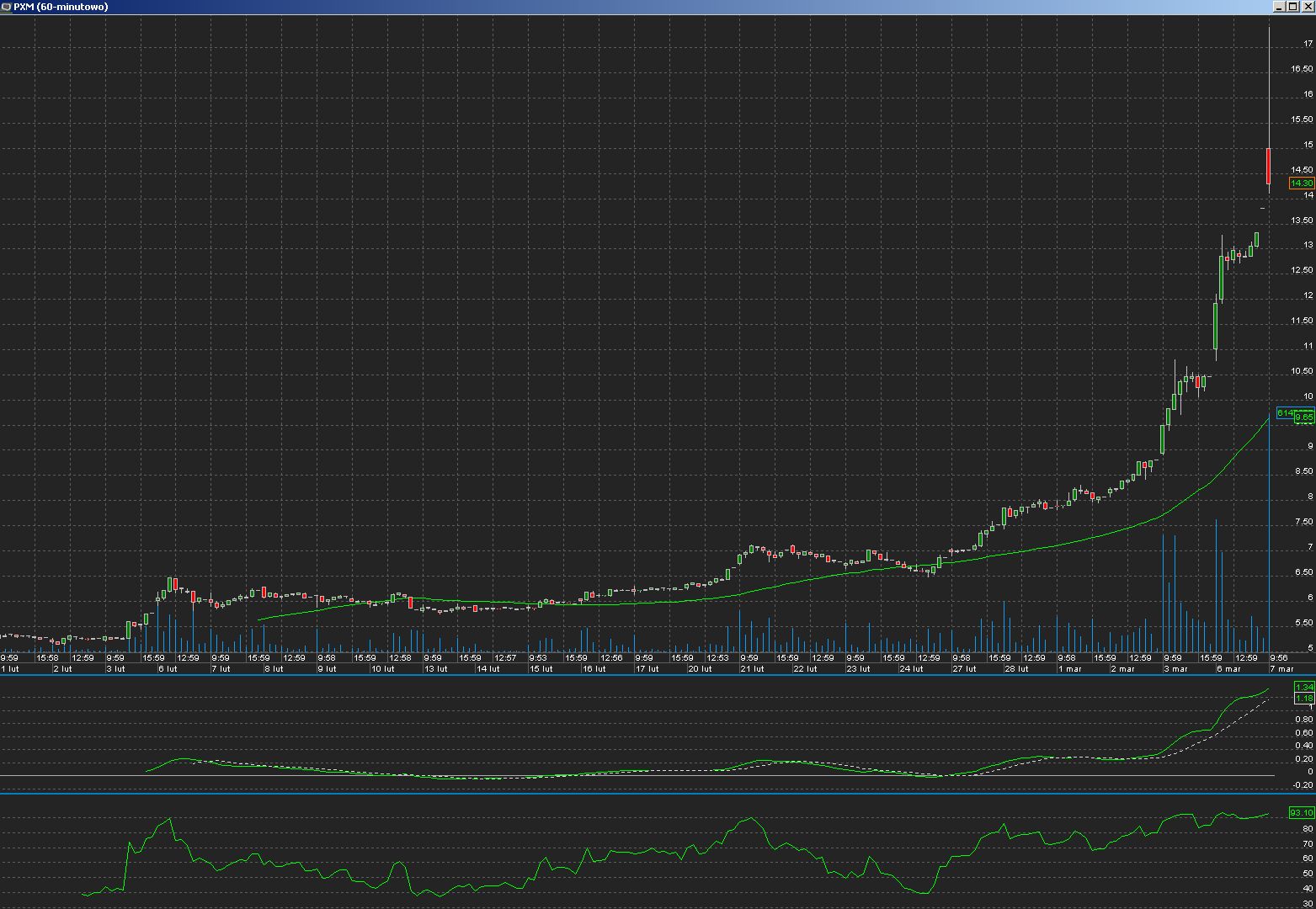This screenshot has height=909, width=1316.
Task: Click the 9.65 moving average value label
Action: (1305, 417)
